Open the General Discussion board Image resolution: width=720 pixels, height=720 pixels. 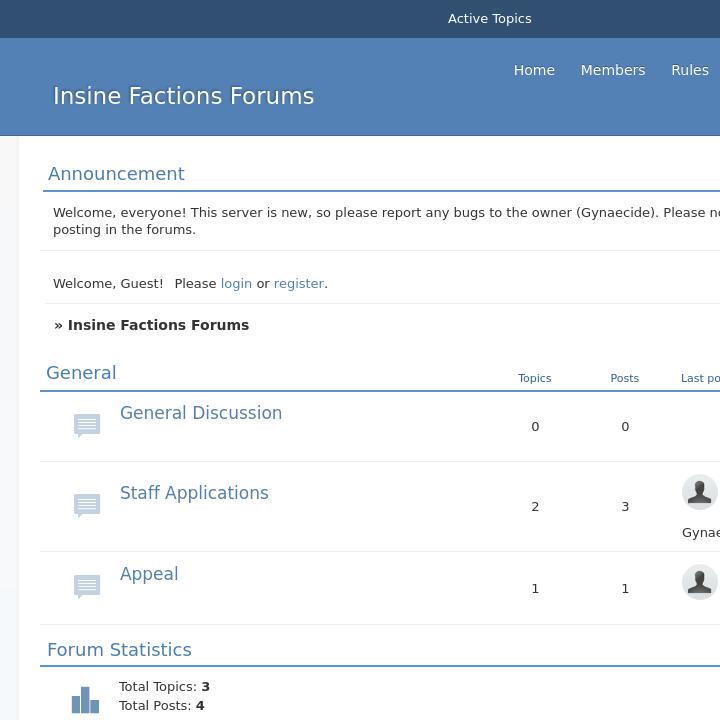[201, 413]
